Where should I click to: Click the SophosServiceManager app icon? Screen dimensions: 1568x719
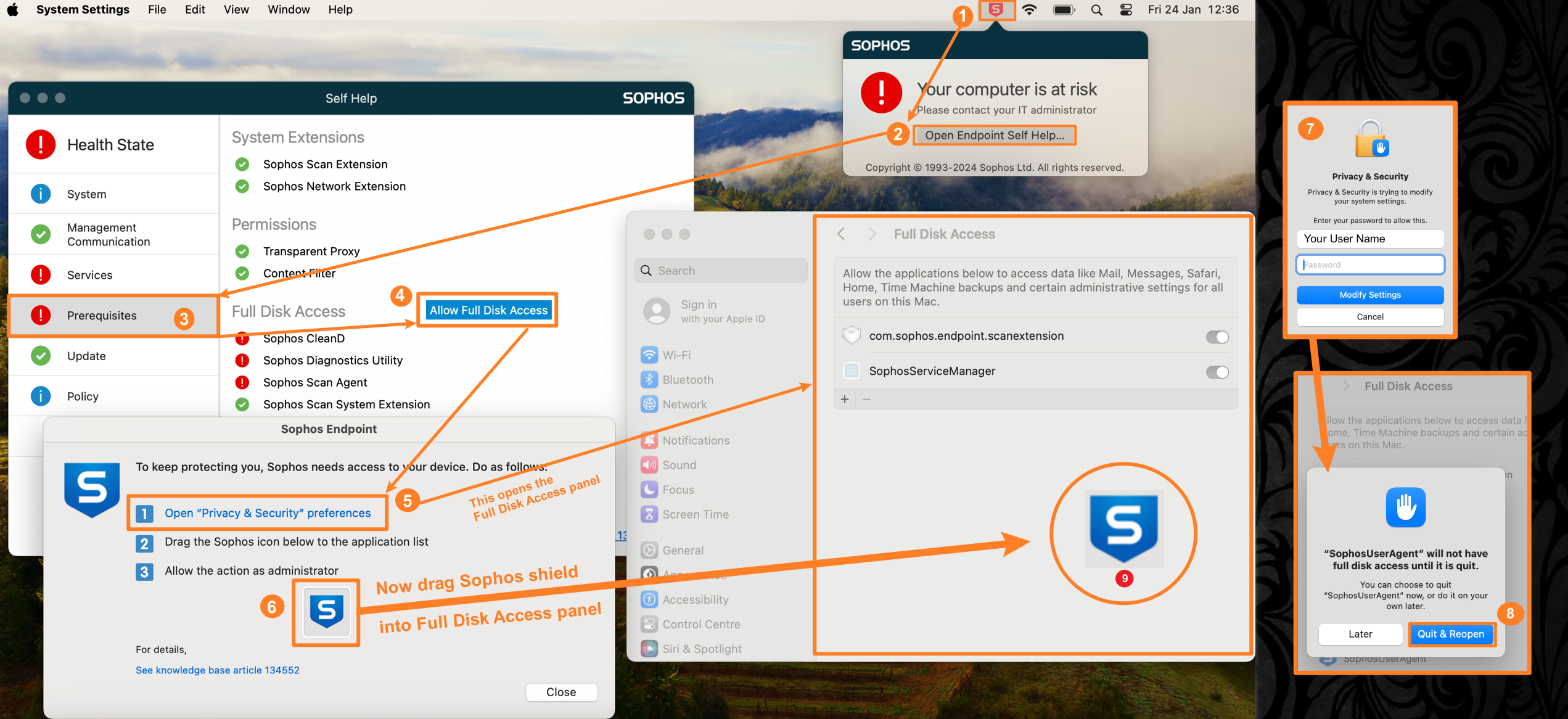point(852,371)
